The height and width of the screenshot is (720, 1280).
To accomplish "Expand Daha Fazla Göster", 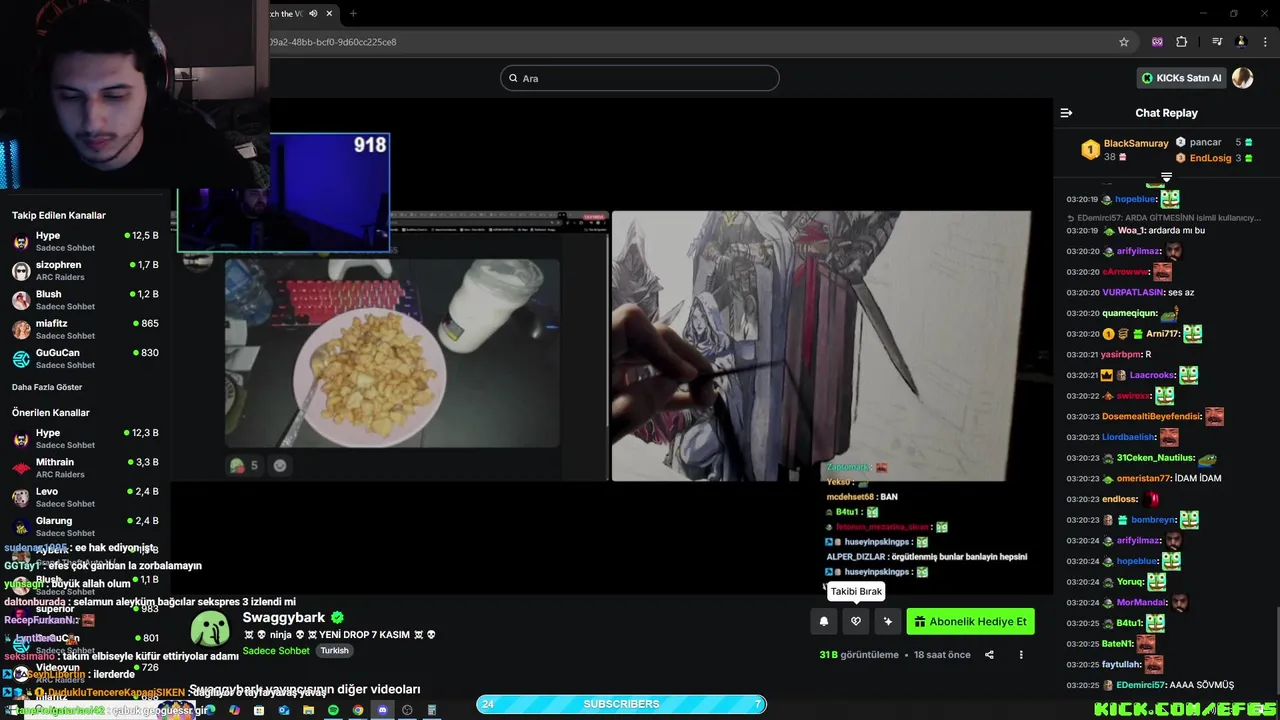I will pos(47,387).
